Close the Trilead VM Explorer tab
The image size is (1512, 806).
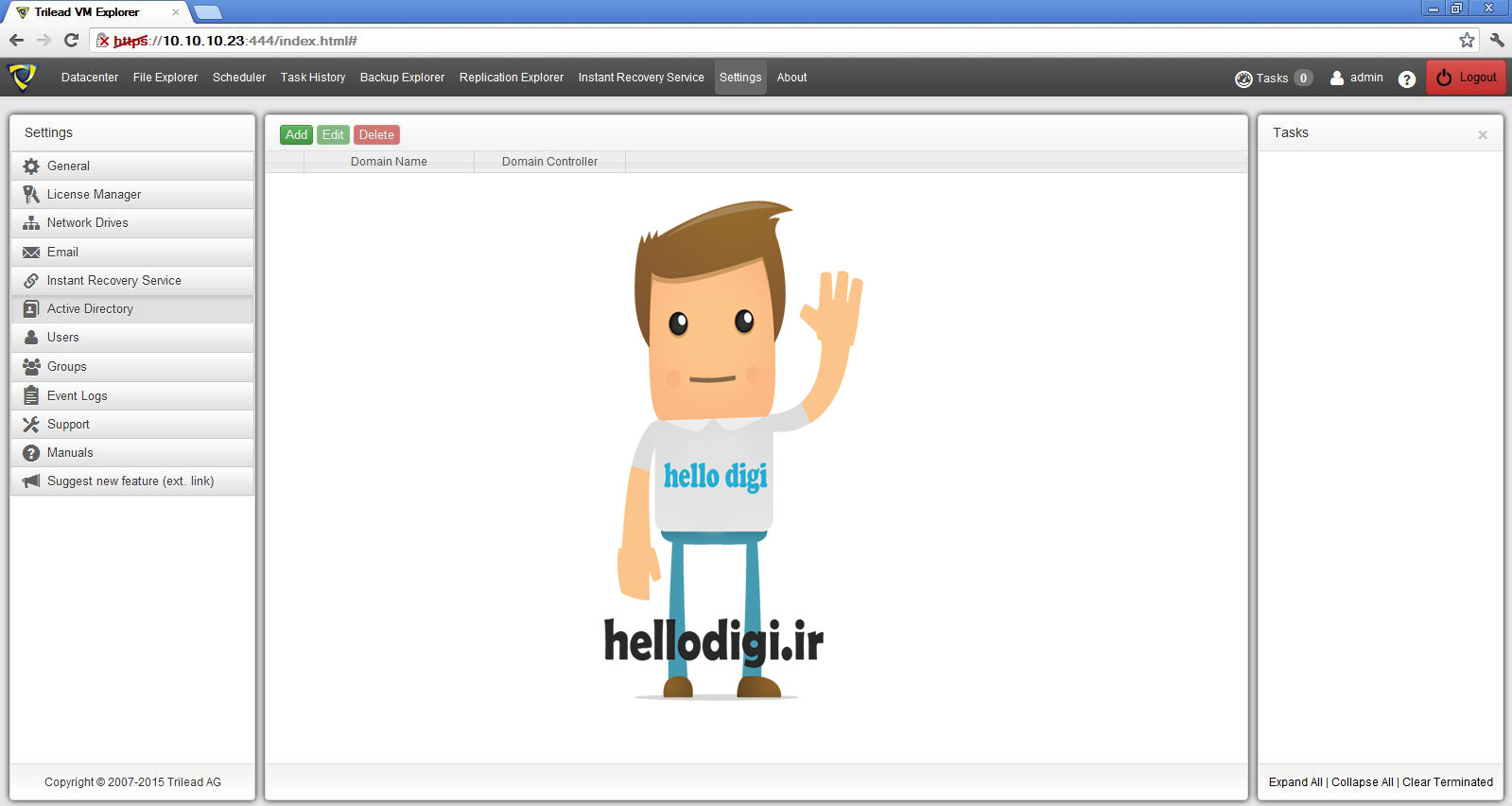click(175, 12)
